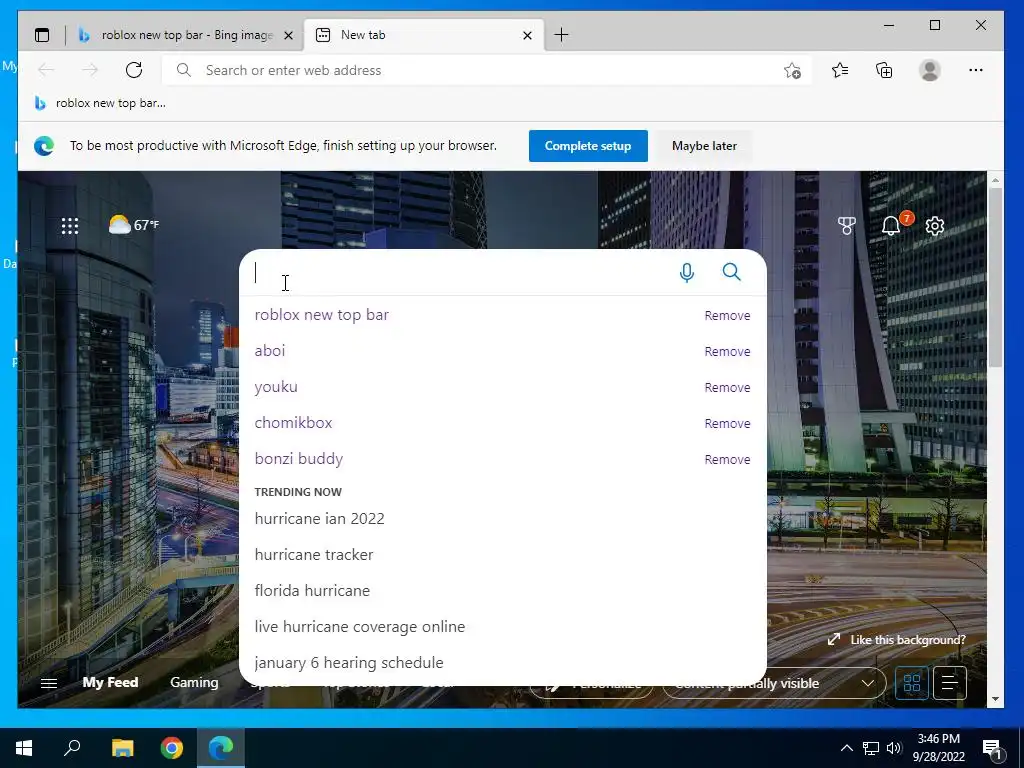Click the Microsoft Edge taskbar icon
1024x768 pixels.
pos(221,748)
